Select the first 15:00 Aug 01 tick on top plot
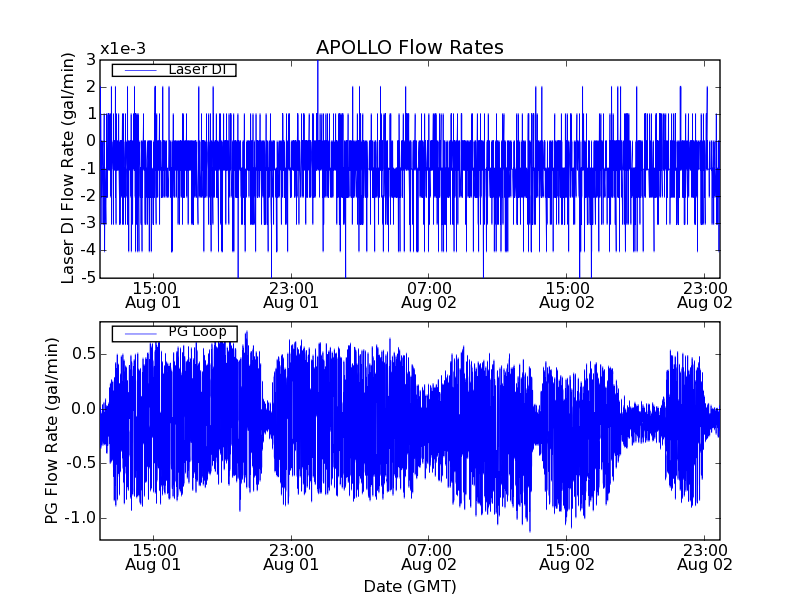Screen dimensions: 800x600 pos(153,294)
